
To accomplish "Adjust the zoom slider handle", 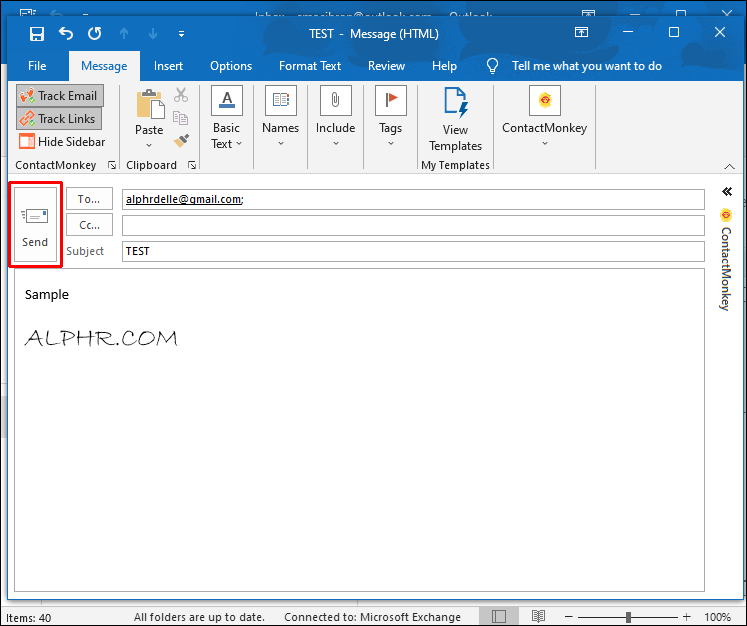I will click(628, 617).
